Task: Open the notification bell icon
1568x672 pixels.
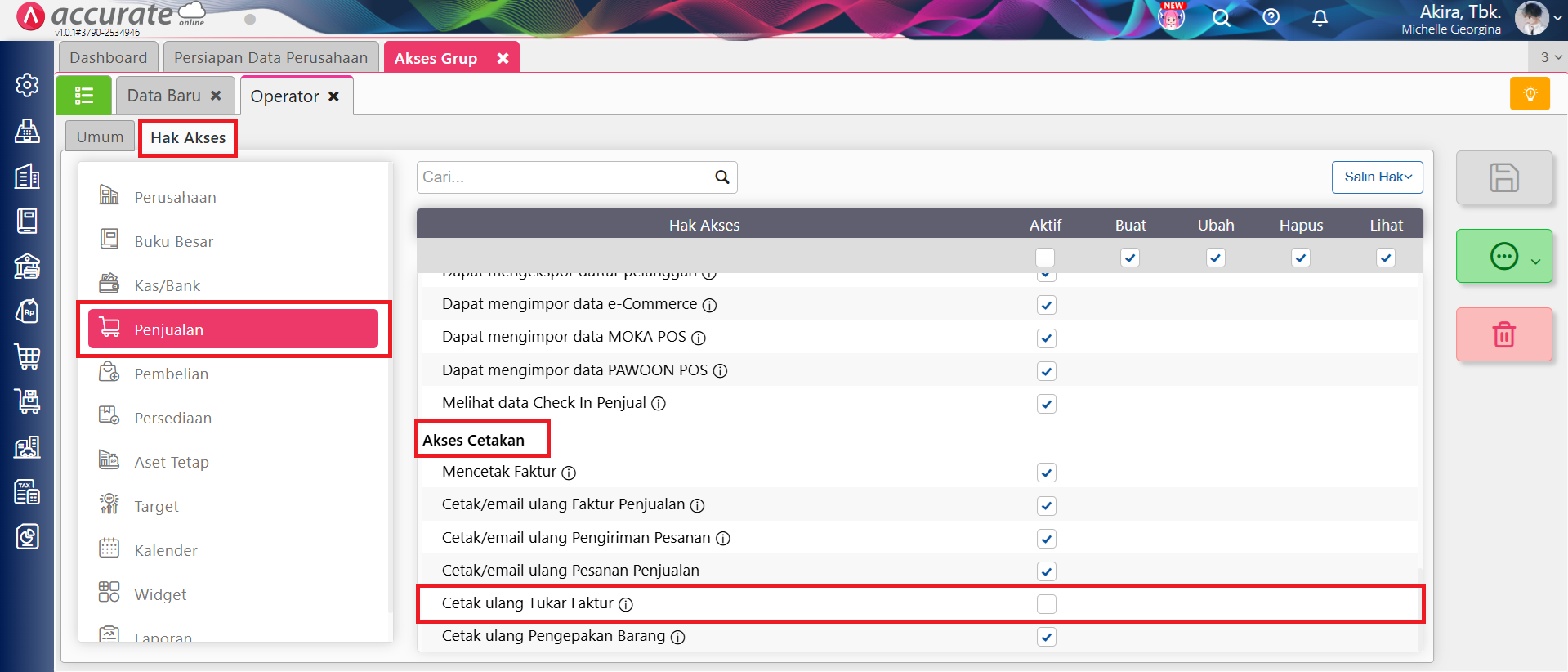Action: [1320, 18]
